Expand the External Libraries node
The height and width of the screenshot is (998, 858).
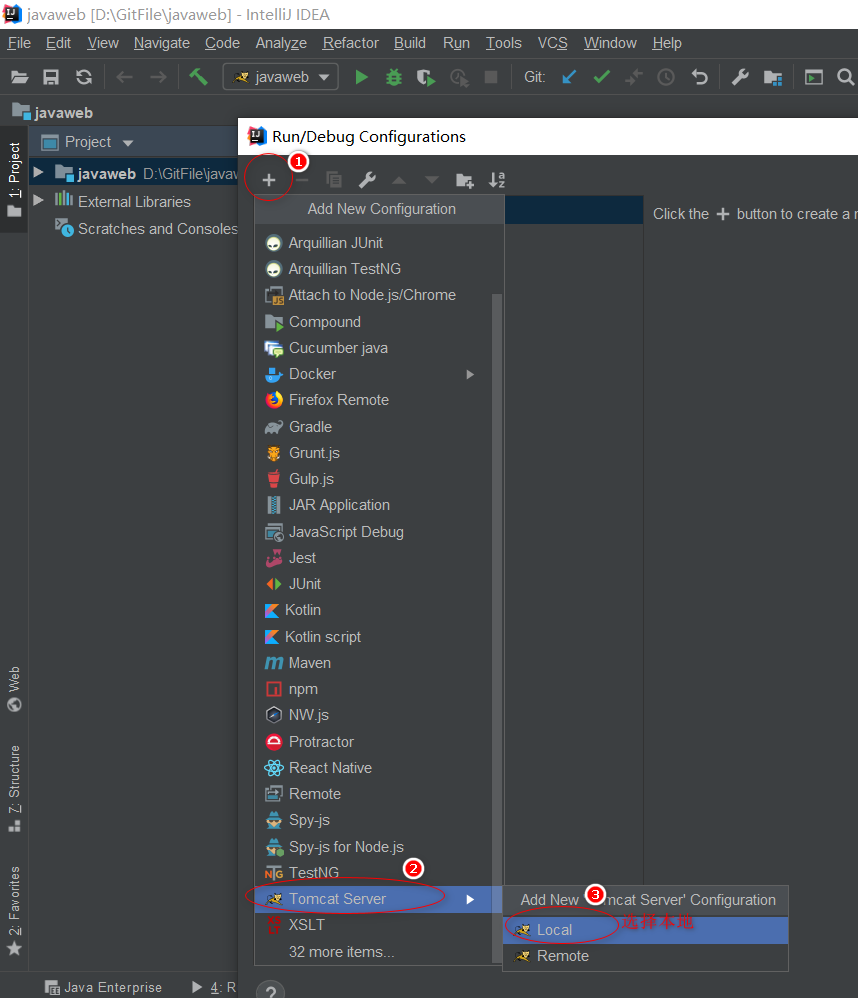[38, 200]
